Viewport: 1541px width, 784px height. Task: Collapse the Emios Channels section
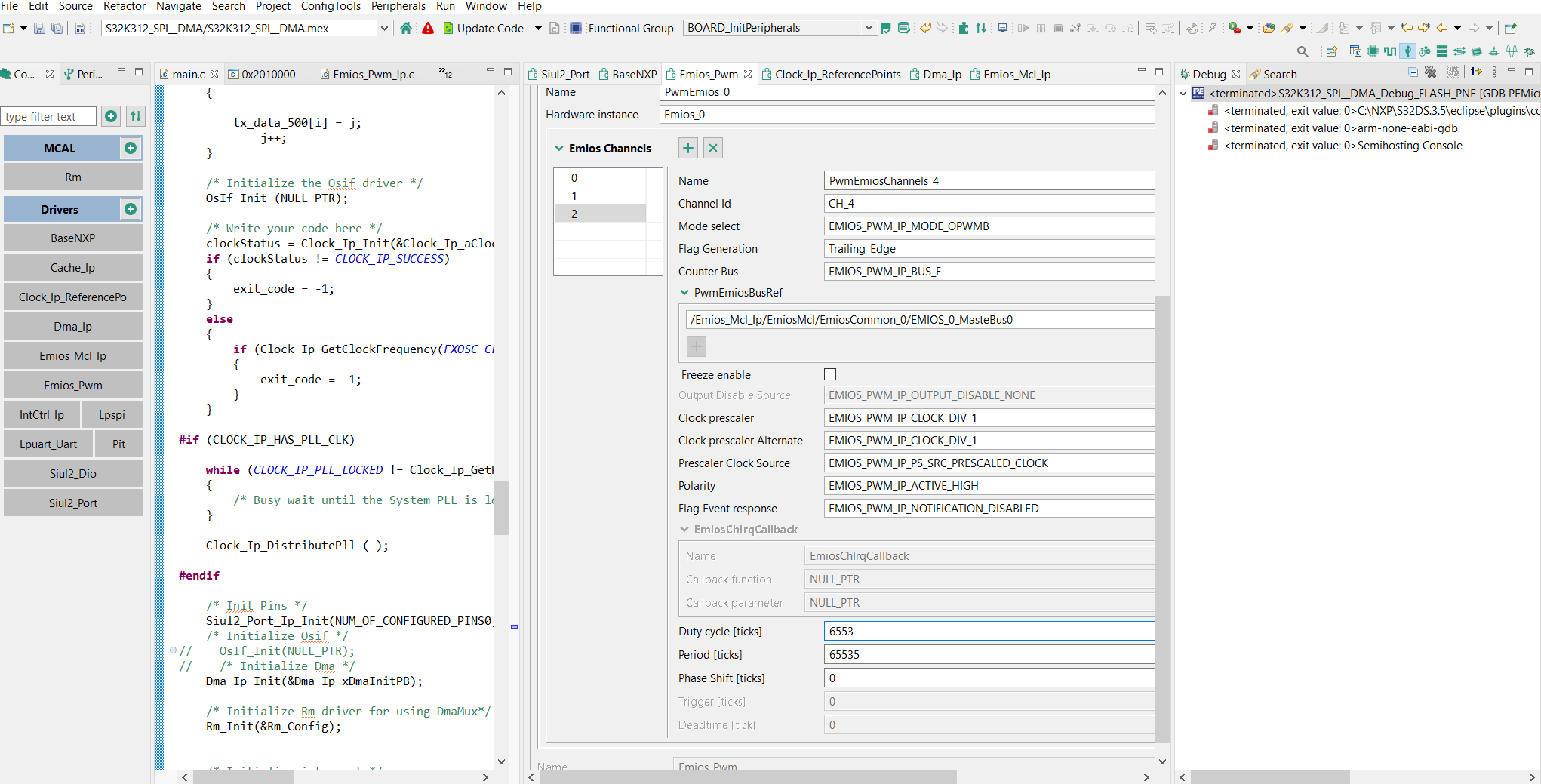[x=559, y=149]
